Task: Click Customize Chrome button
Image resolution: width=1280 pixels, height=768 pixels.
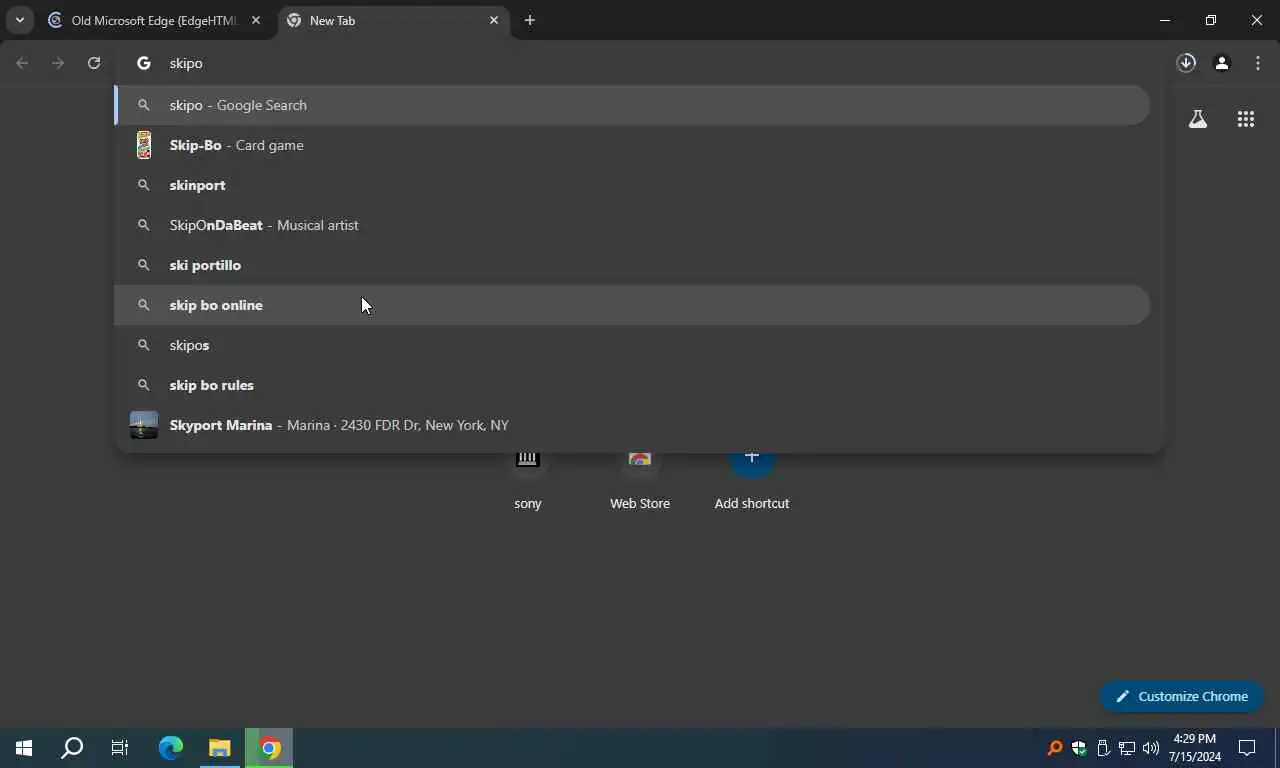Action: tap(1182, 696)
